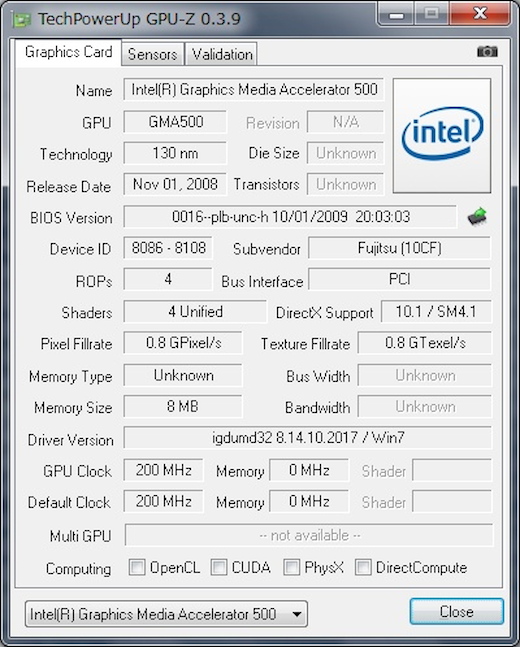Switch to the Sensors tab

[152, 54]
